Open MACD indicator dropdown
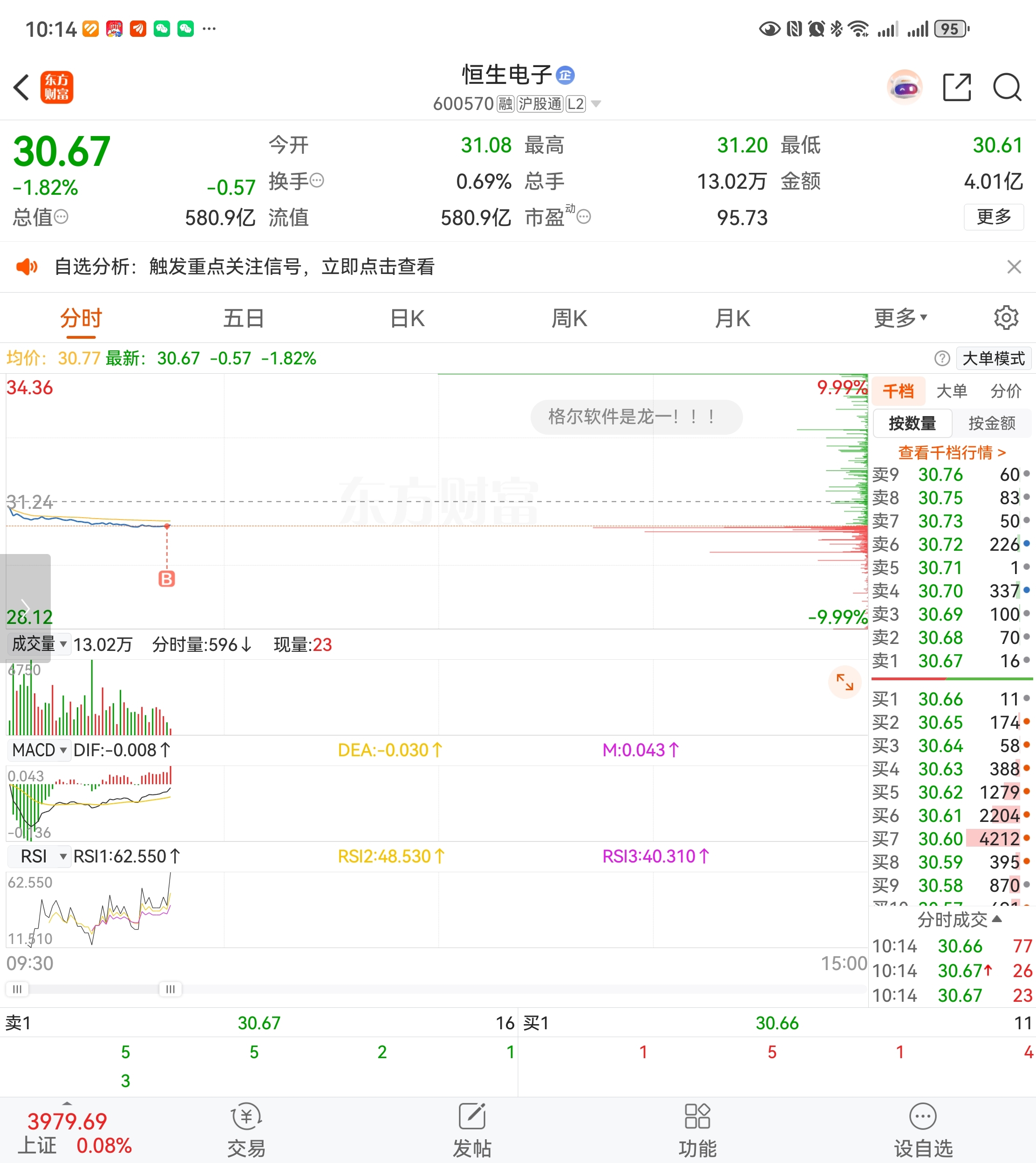1036x1163 pixels. pyautogui.click(x=39, y=750)
